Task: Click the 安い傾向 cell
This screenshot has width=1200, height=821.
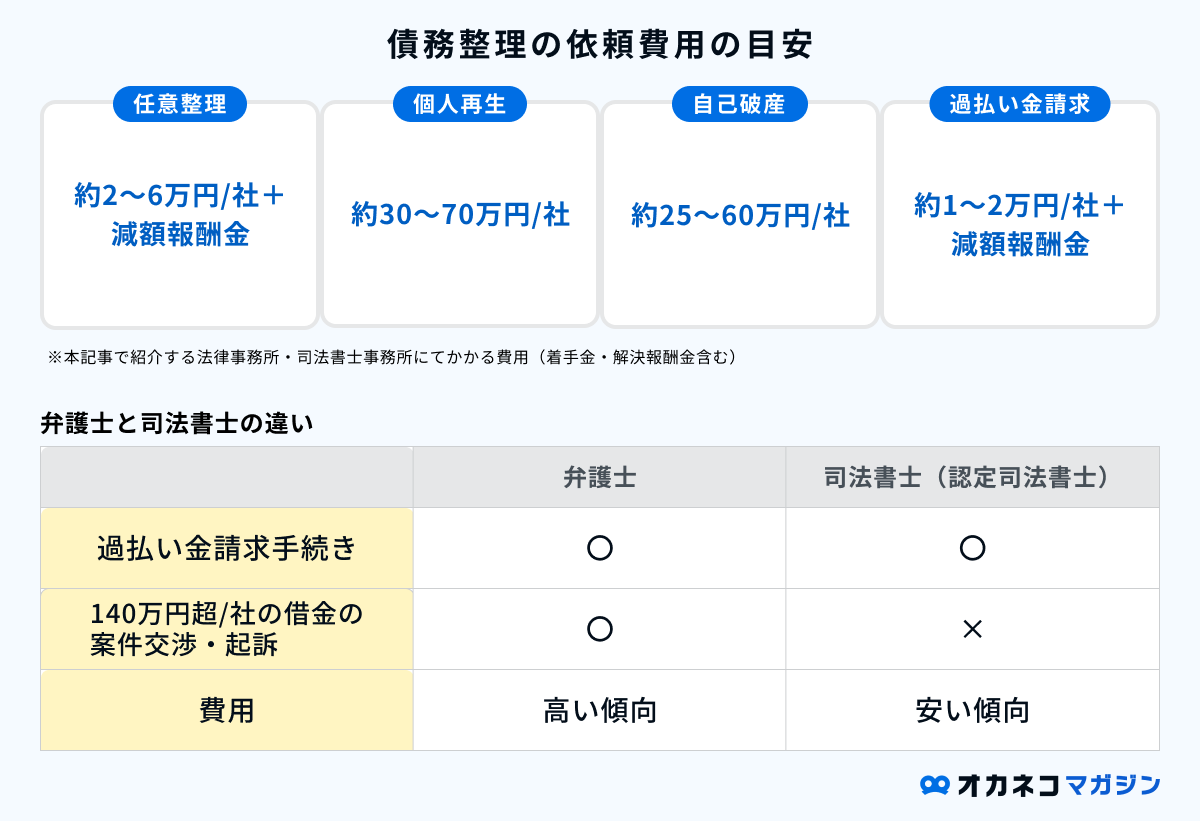Action: pos(972,710)
